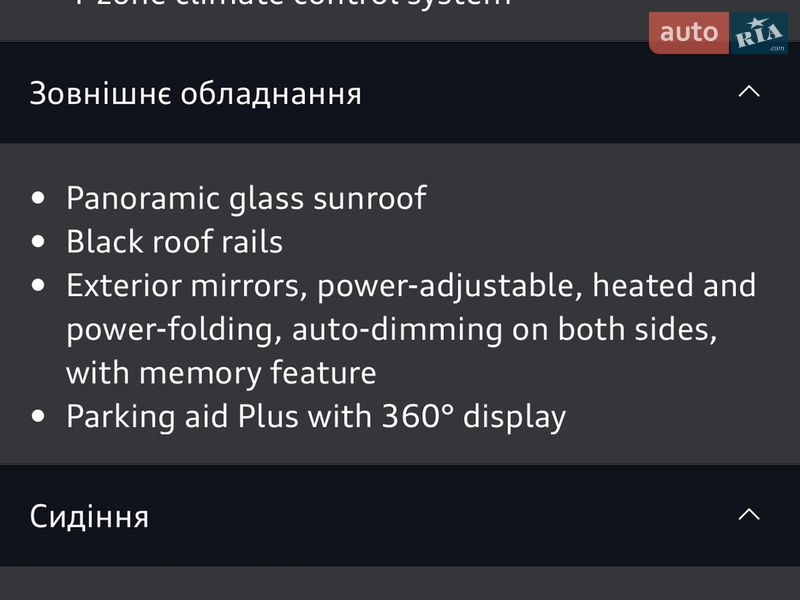
Task: Click the Зовнішнє обладнання header title
Action: (195, 94)
